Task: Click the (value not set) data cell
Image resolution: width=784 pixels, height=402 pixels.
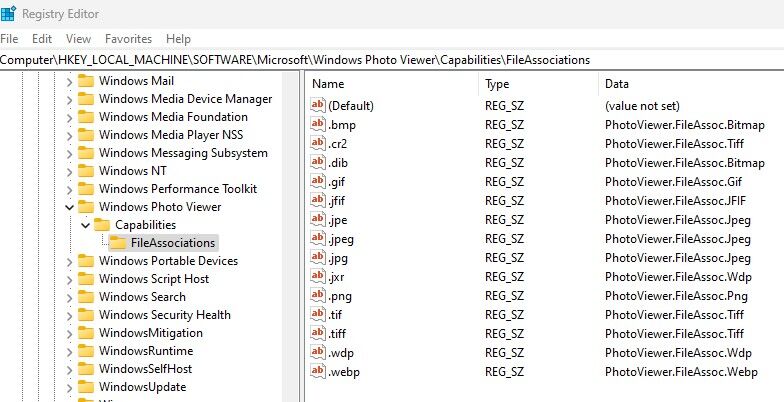Action: (x=642, y=106)
